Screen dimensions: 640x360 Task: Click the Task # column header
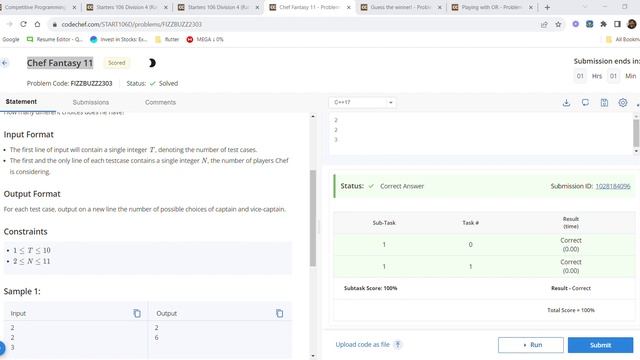pyautogui.click(x=470, y=223)
